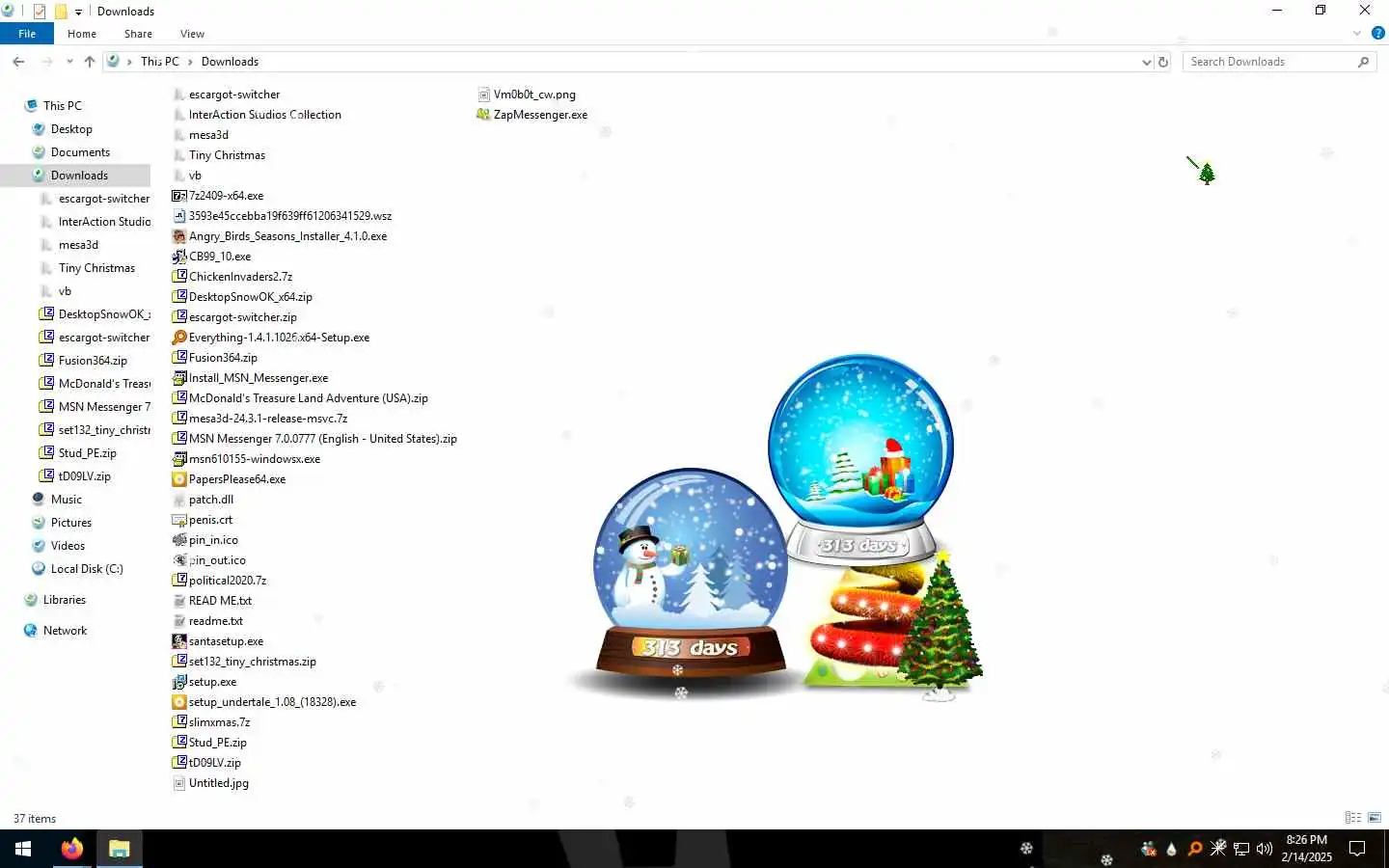Open Pictures in navigation pane
1389x868 pixels.
point(70,523)
